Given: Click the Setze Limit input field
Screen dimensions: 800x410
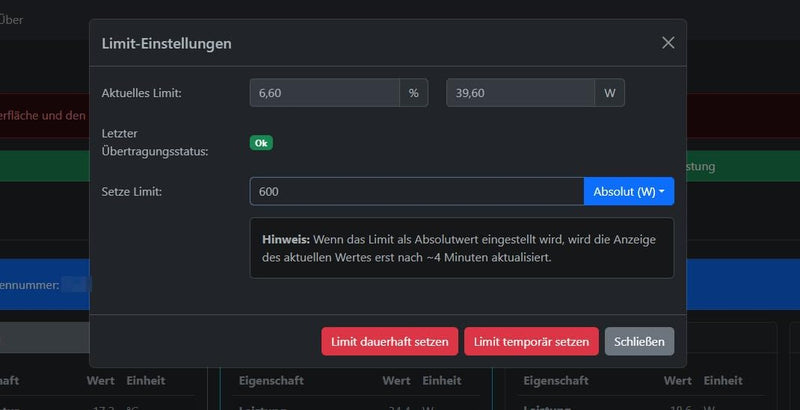Looking at the screenshot, I should coord(416,191).
